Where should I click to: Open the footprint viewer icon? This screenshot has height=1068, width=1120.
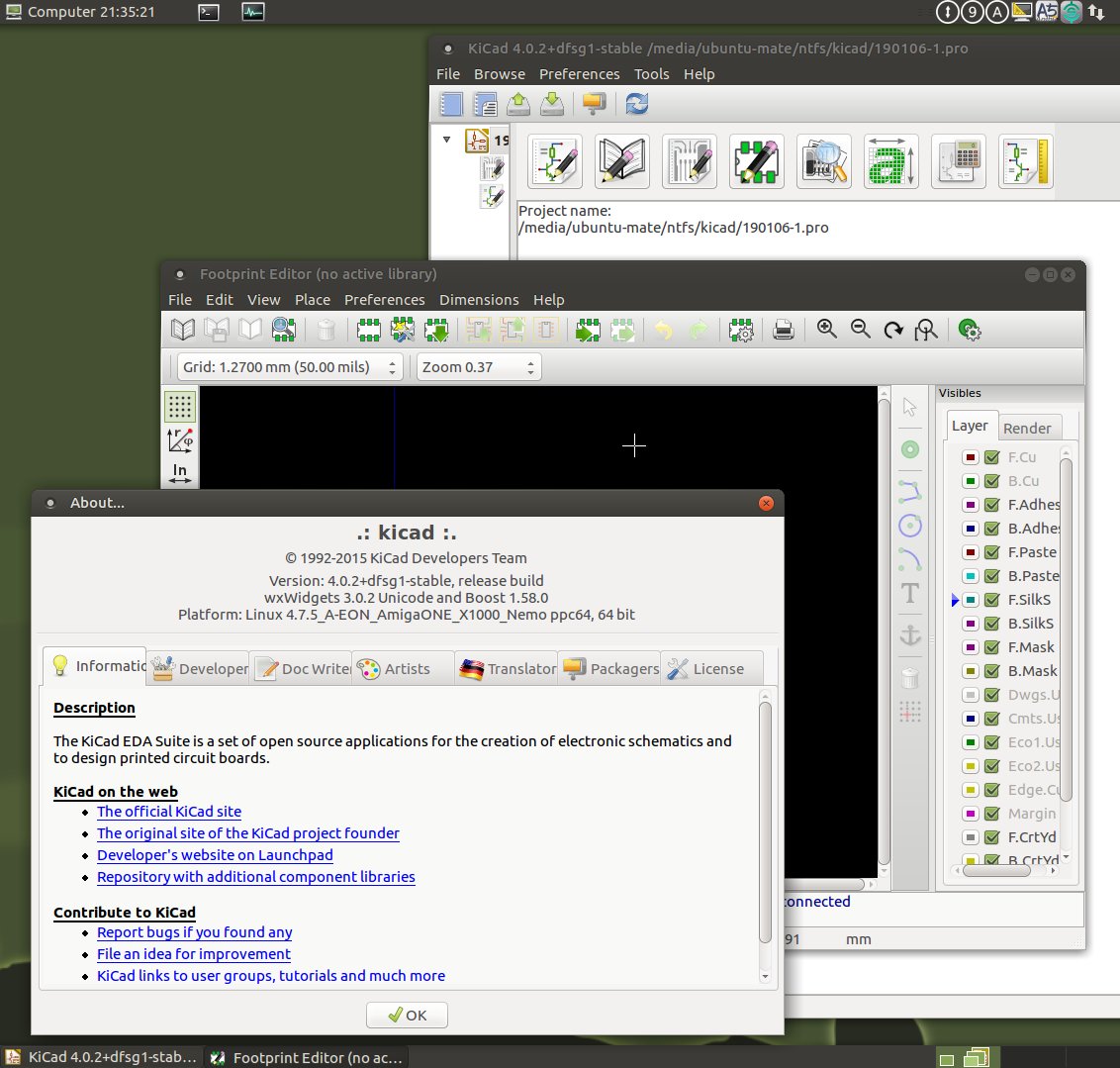pos(284,330)
